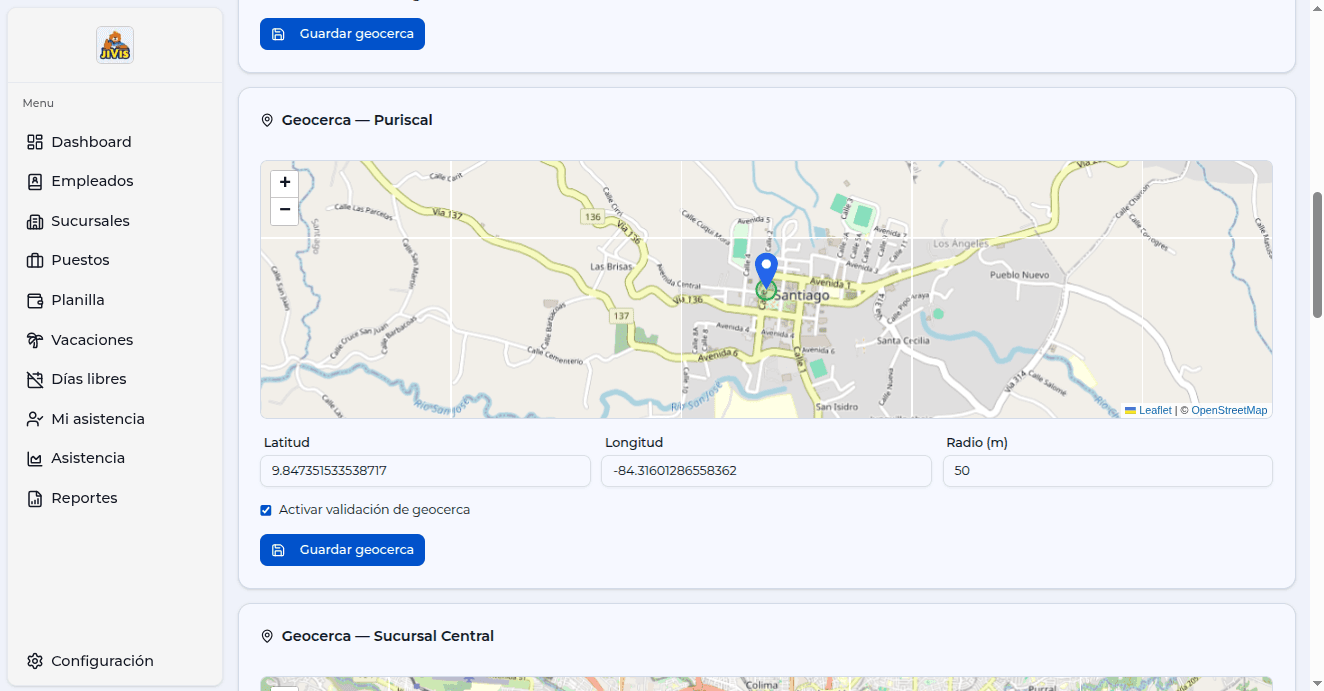
Task: Click the Configuración gear icon
Action: (x=35, y=661)
